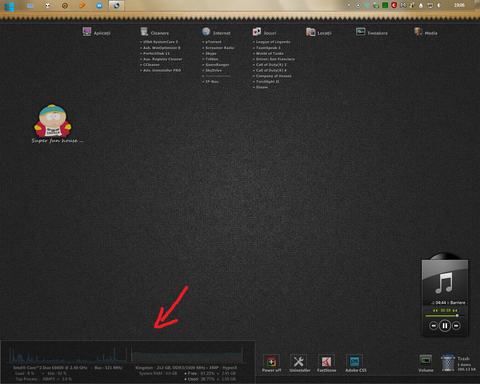Launch IObit SystemCare 5 shortcut
This screenshot has width=480, height=384.
coord(160,42)
